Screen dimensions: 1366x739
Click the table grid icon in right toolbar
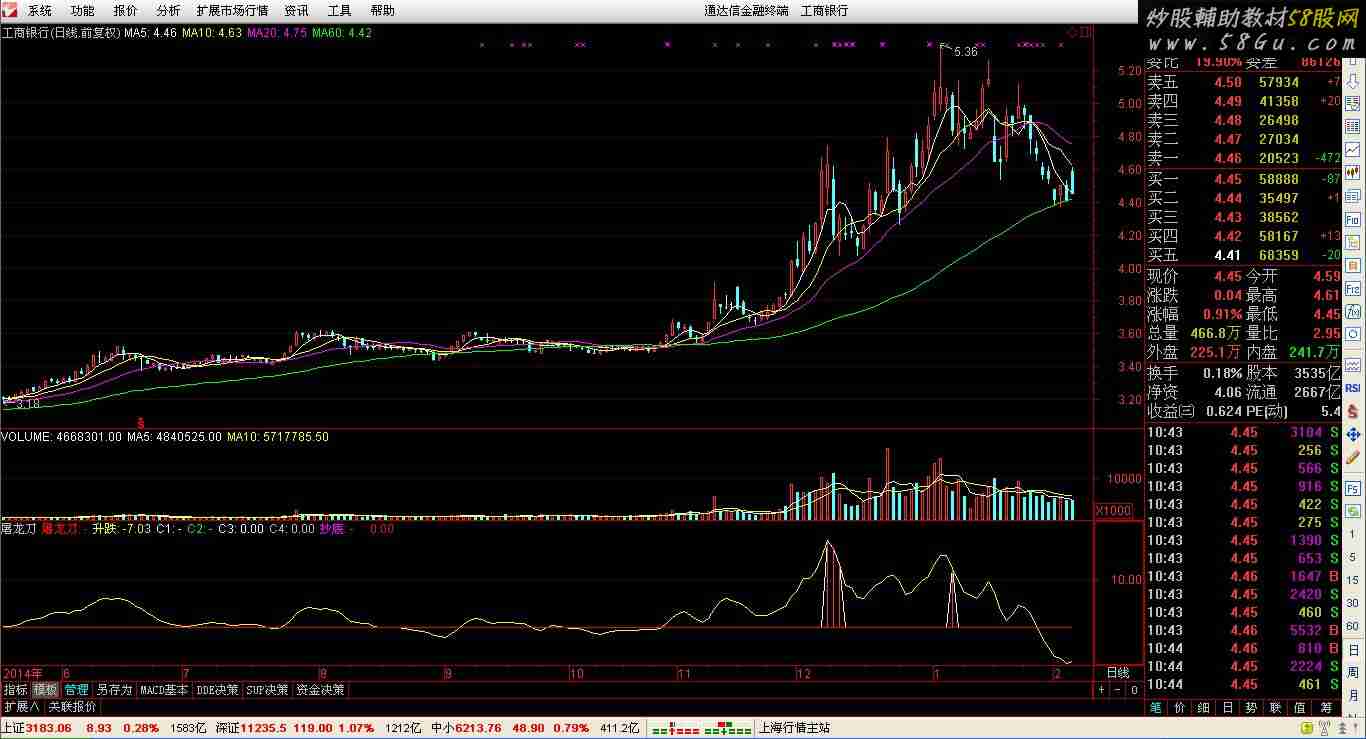(1353, 127)
